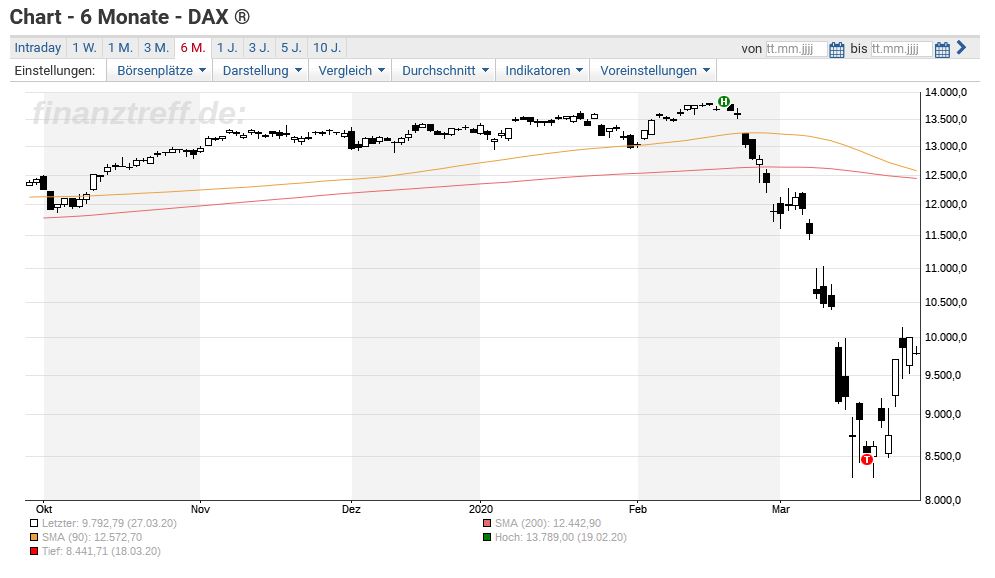
Task: Open the 'bis' date calendar picker
Action: 942,49
